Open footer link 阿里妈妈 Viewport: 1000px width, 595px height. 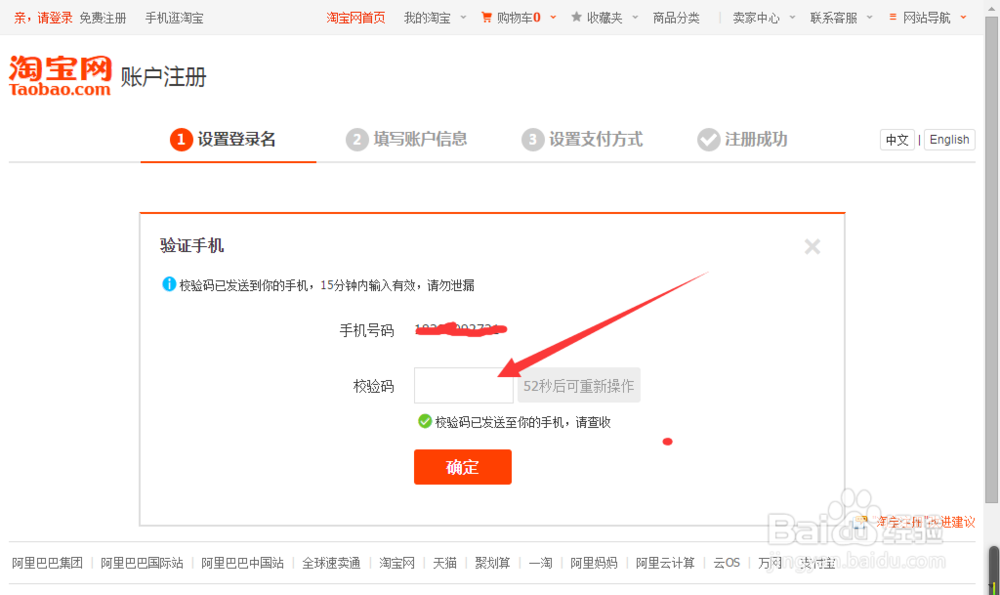pyautogui.click(x=594, y=562)
